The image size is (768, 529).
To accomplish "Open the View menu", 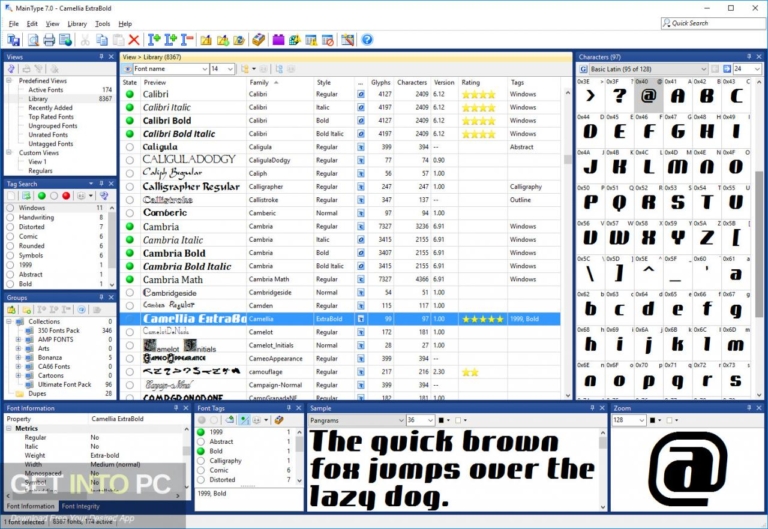I will (x=52, y=24).
